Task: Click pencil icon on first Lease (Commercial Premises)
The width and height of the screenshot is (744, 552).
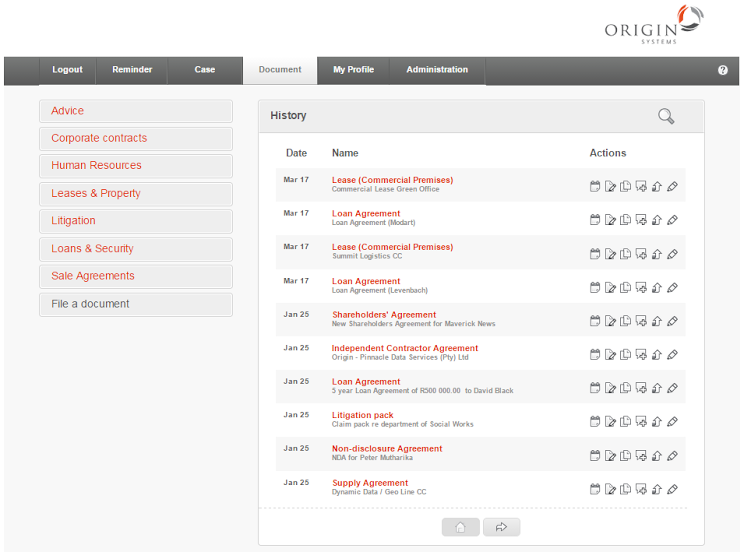Action: [x=672, y=187]
